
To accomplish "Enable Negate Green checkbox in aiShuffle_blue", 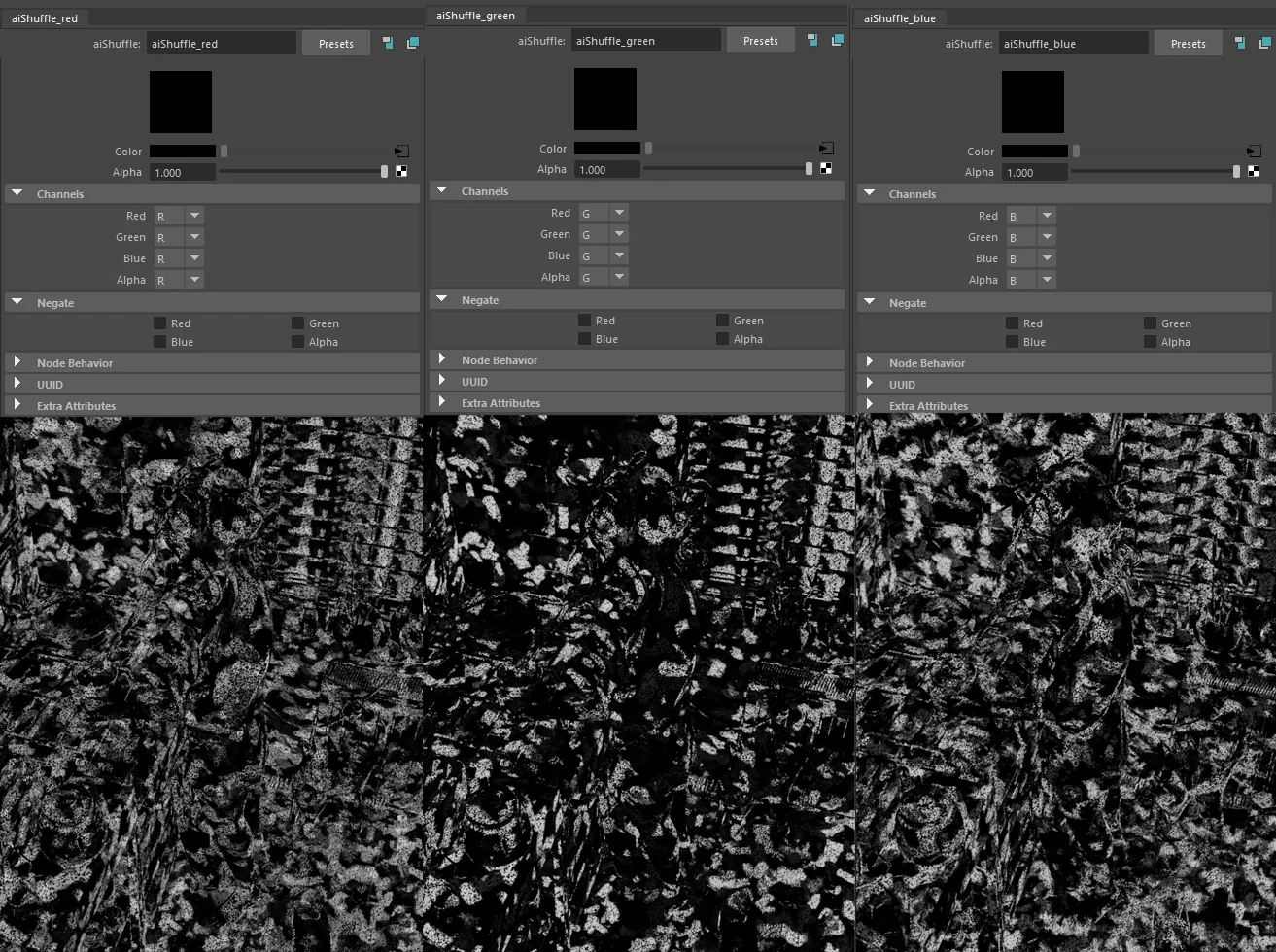I will click(1150, 323).
